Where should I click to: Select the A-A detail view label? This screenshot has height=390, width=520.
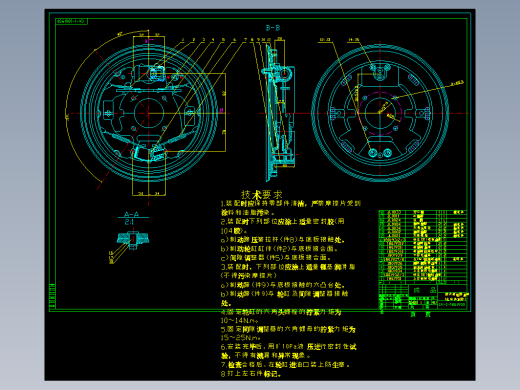point(131,214)
